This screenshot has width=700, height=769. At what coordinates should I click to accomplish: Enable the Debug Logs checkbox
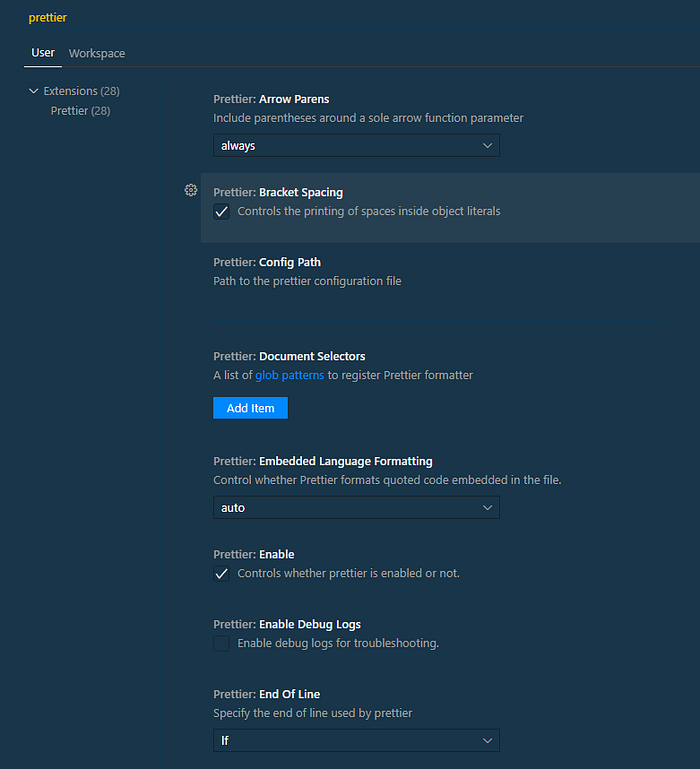tap(221, 643)
